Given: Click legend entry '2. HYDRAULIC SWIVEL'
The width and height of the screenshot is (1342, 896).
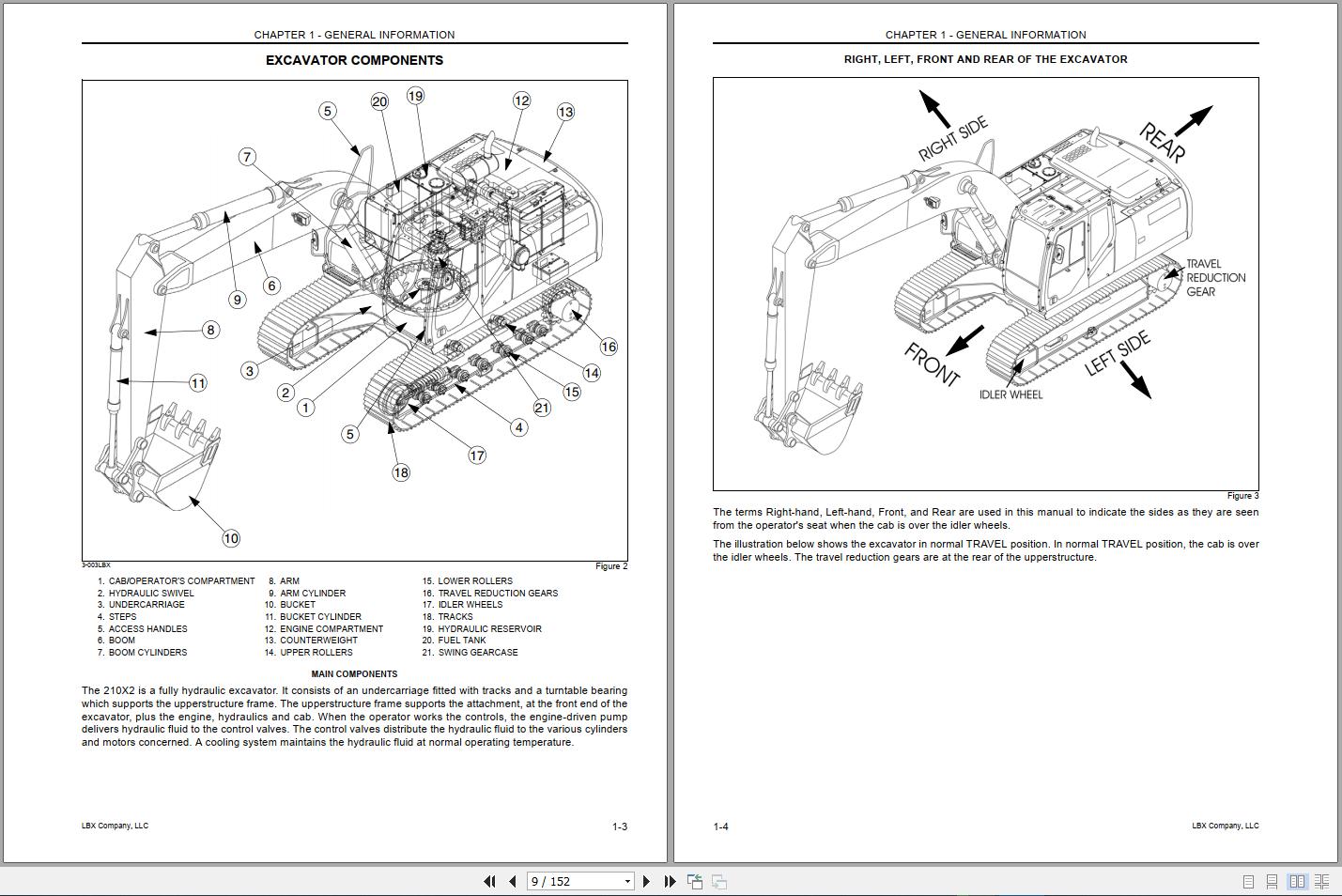Looking at the screenshot, I should [x=146, y=594].
